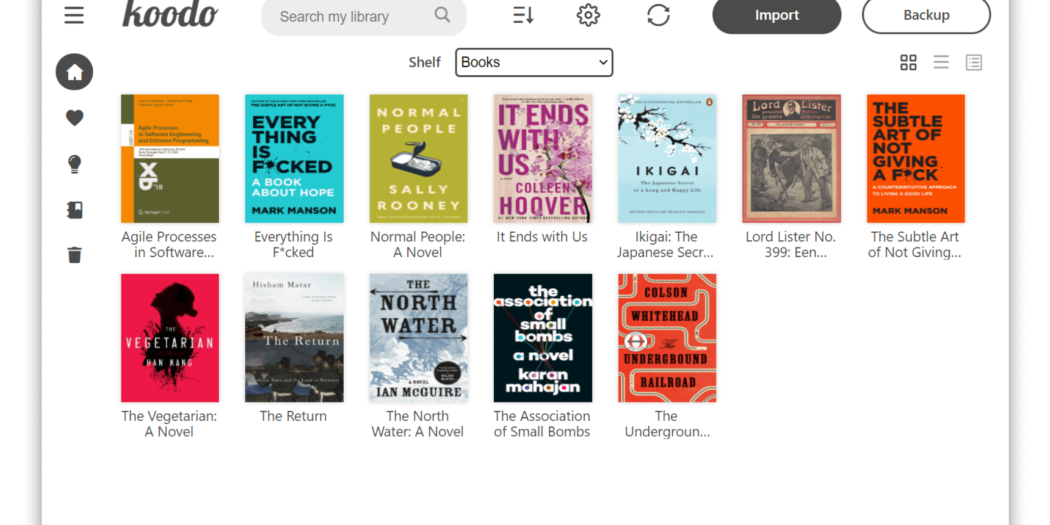Open the Shelf dropdown showing Books

(x=534, y=62)
